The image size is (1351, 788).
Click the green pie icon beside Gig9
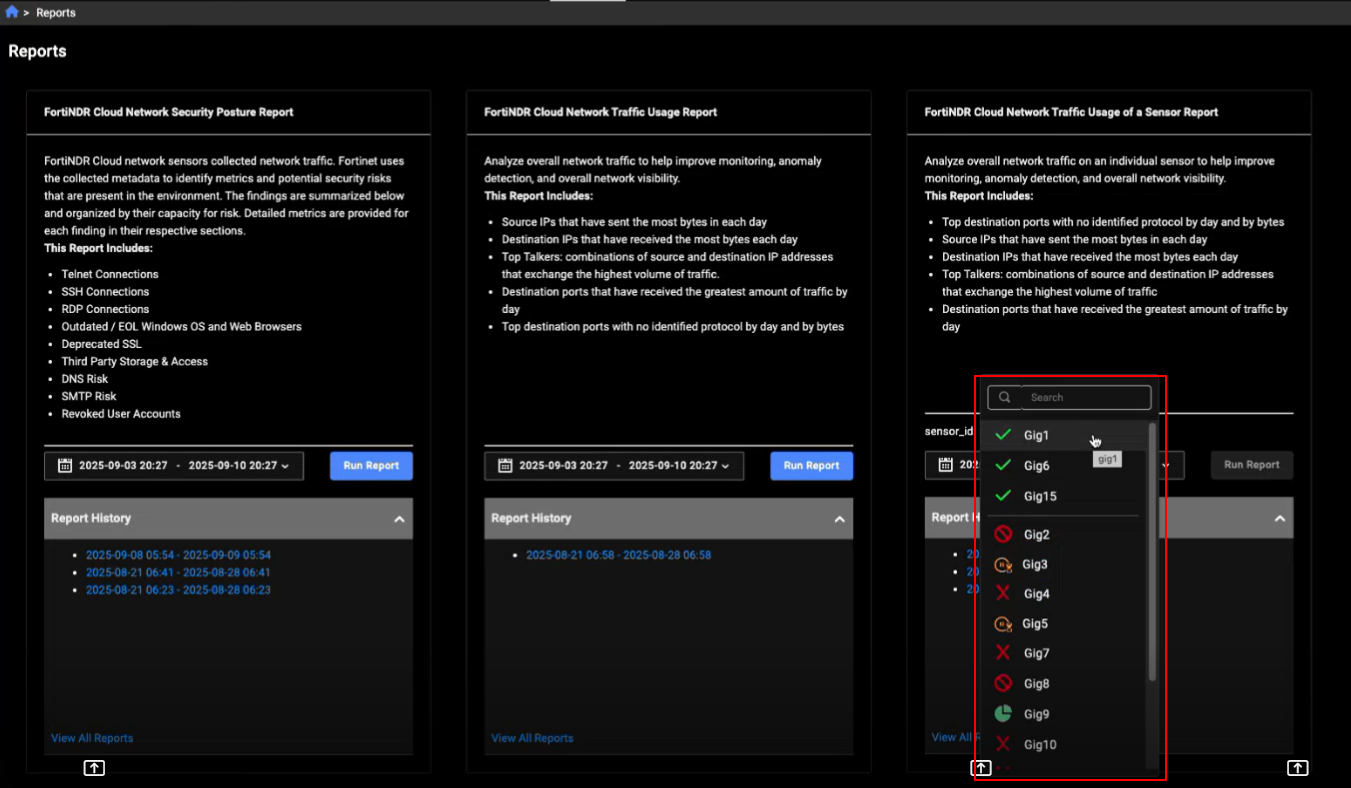click(x=1003, y=714)
